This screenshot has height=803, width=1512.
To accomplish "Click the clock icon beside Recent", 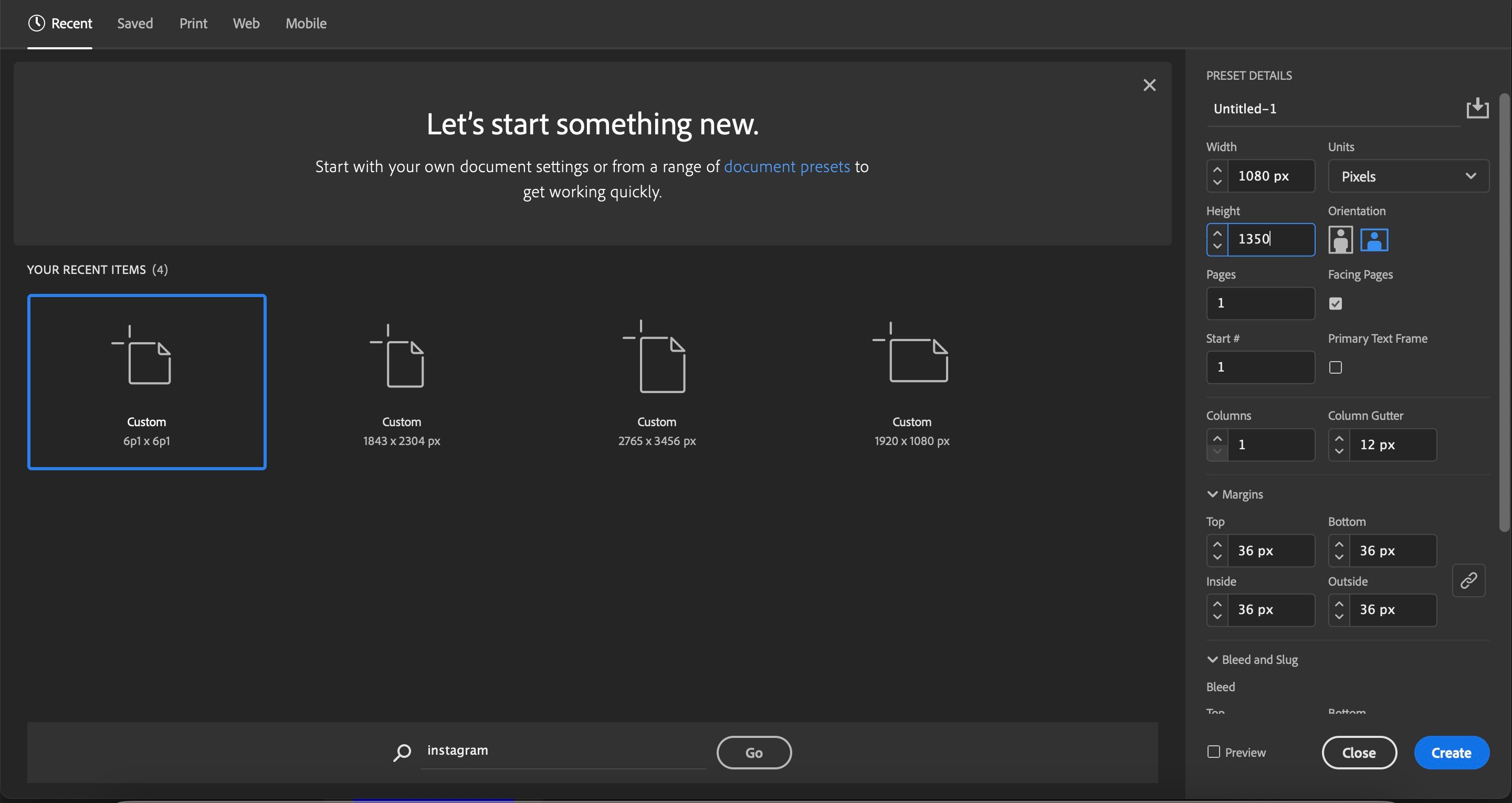I will 36,23.
